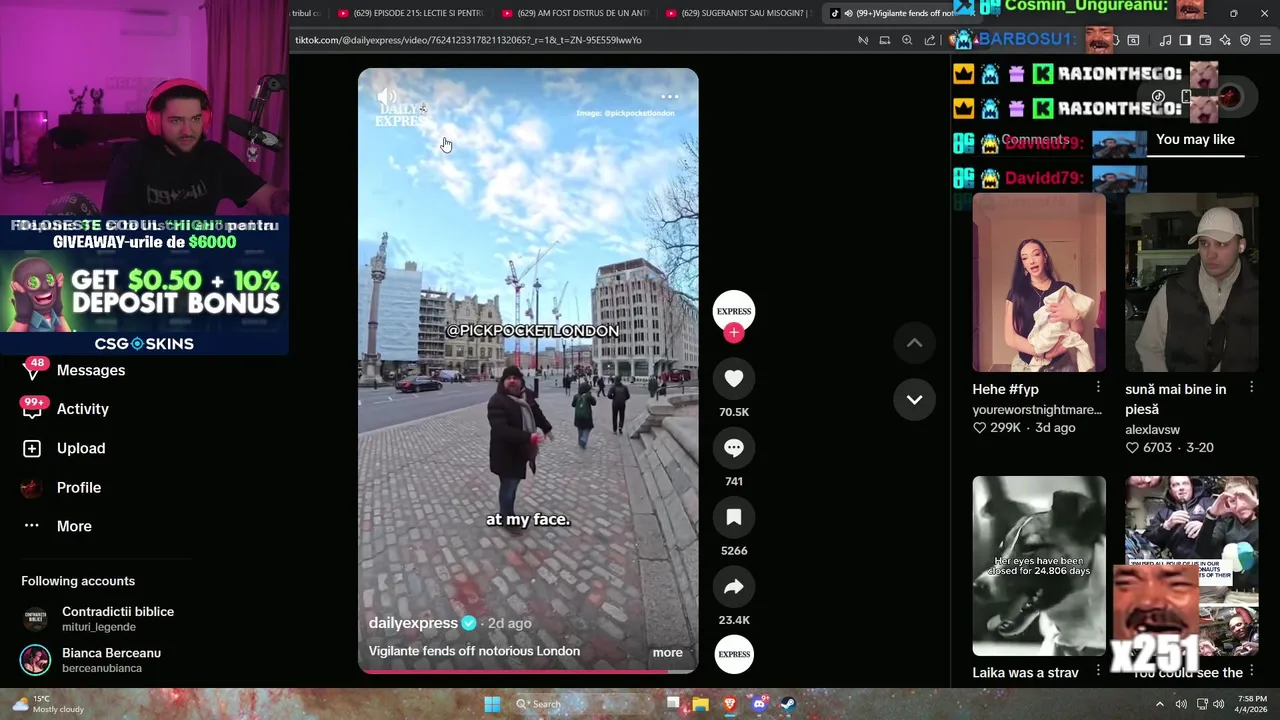Screen dimensions: 1280x720
Task: Switch to the Comments tab
Action: [1035, 140]
